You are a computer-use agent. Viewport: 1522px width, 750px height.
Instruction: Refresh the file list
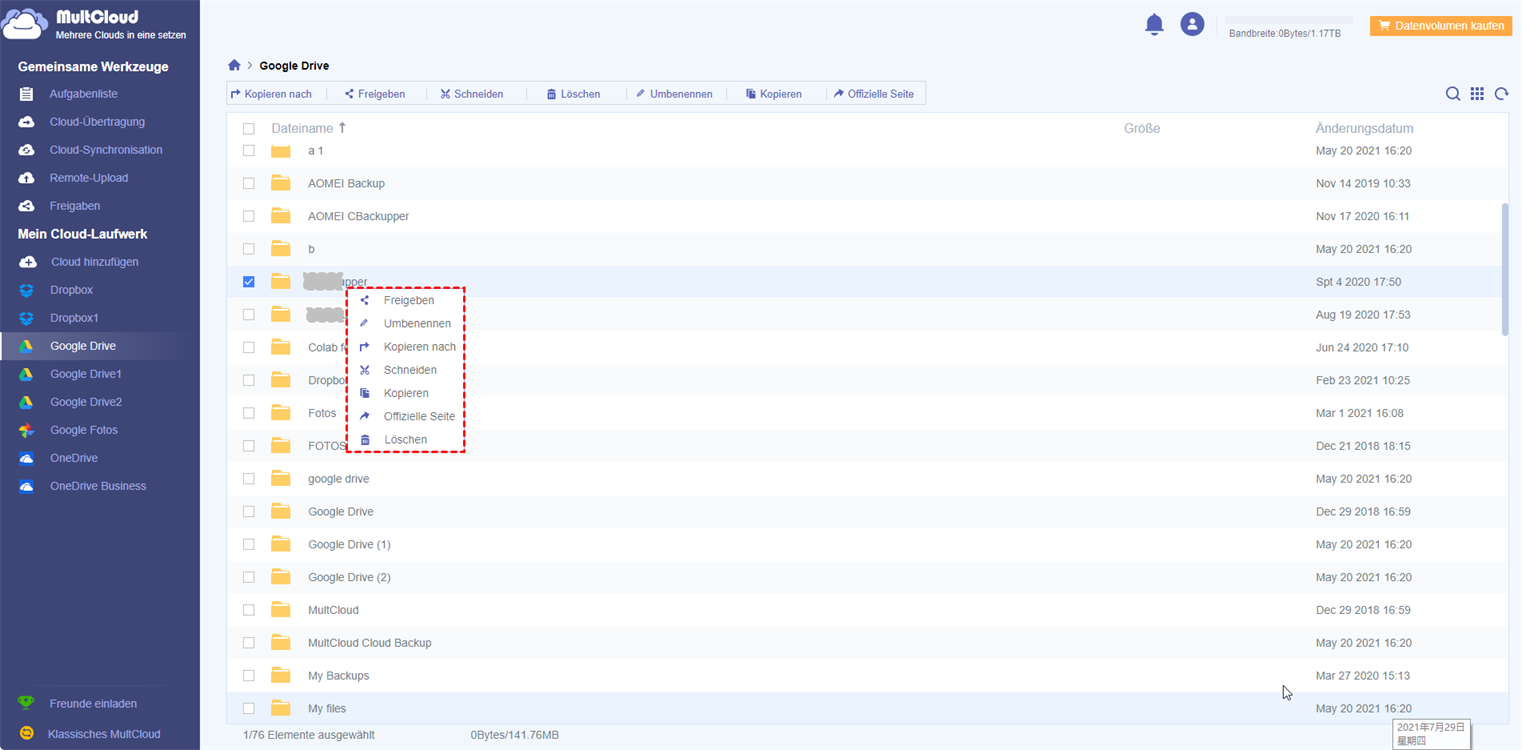coord(1501,94)
